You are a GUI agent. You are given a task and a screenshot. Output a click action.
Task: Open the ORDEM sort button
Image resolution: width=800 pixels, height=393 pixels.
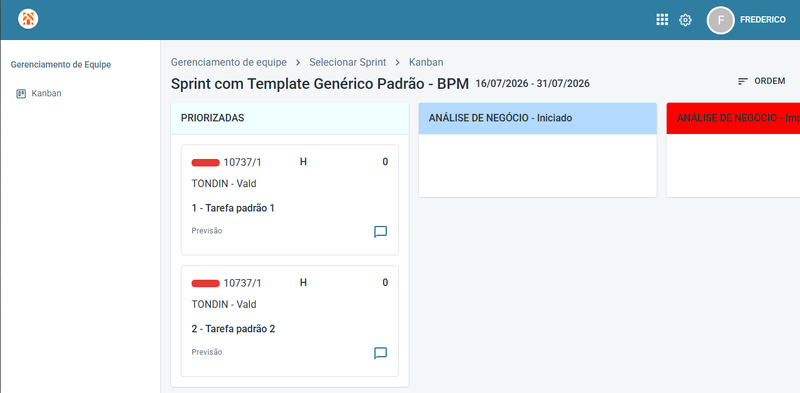761,81
